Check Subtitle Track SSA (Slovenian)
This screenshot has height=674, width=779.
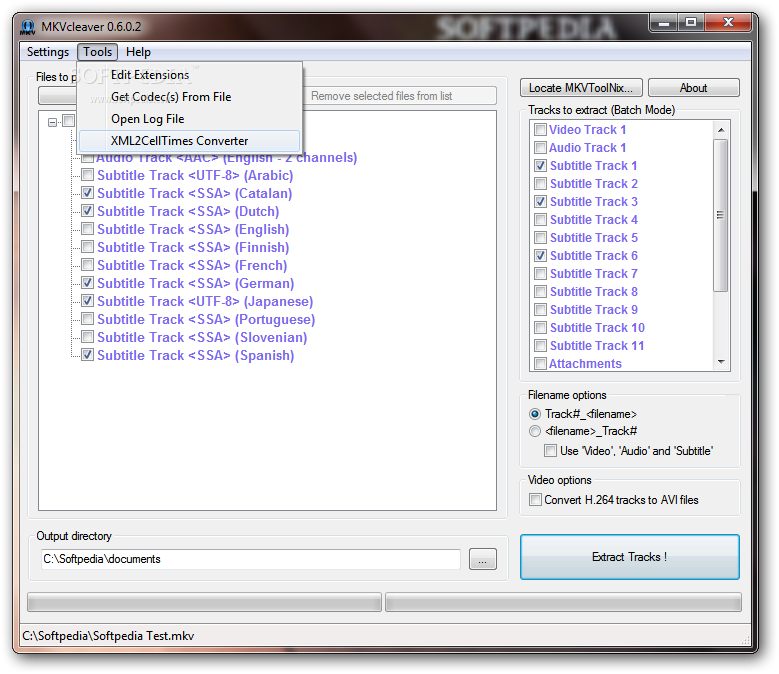point(87,336)
